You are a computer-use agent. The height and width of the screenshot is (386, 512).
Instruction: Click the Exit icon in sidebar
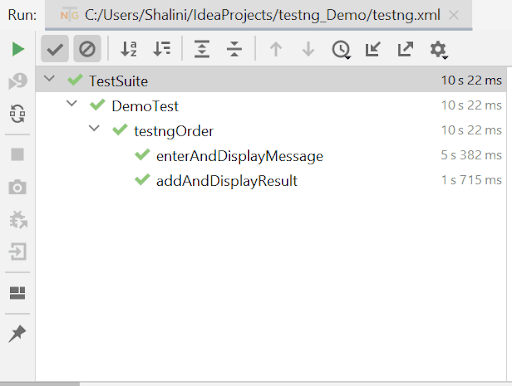point(17,252)
